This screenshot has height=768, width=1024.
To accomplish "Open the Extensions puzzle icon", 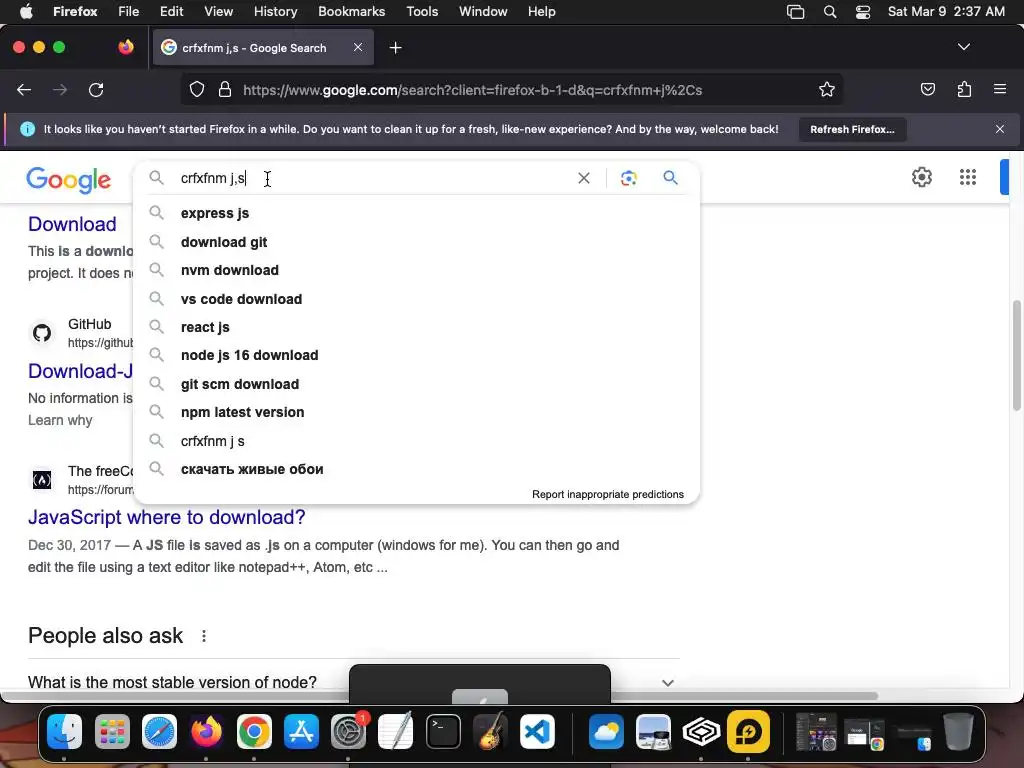I will tap(964, 89).
